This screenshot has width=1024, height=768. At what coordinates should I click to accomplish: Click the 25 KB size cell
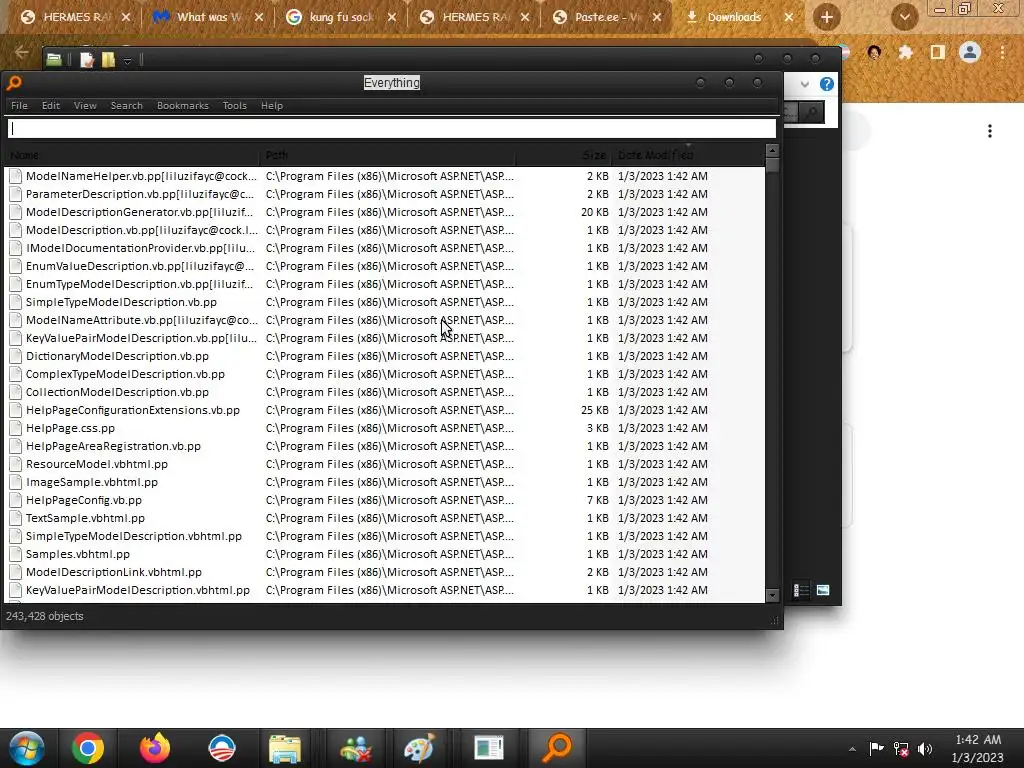[x=594, y=410]
